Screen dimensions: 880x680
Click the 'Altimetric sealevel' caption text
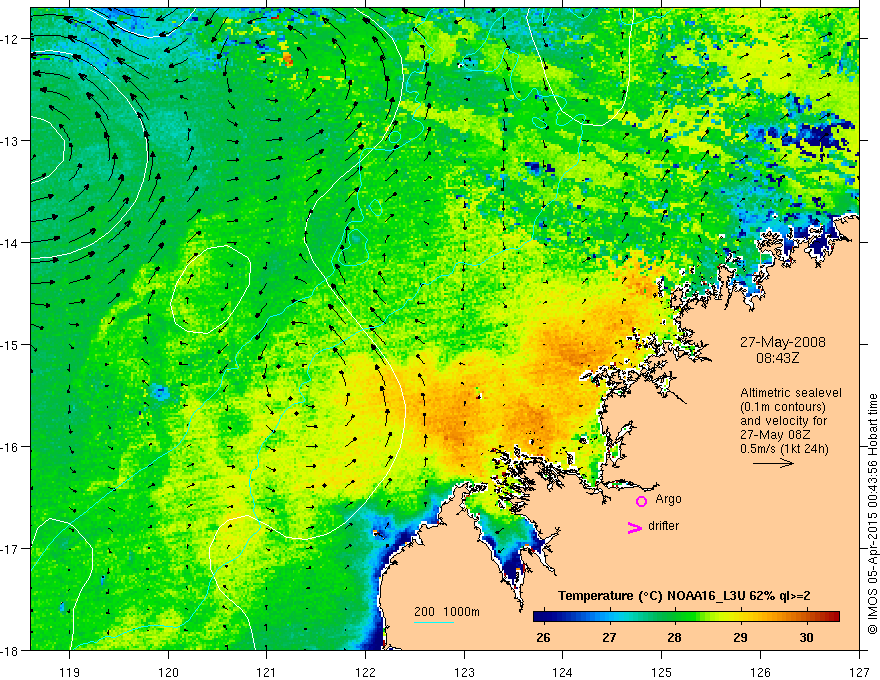tap(791, 393)
